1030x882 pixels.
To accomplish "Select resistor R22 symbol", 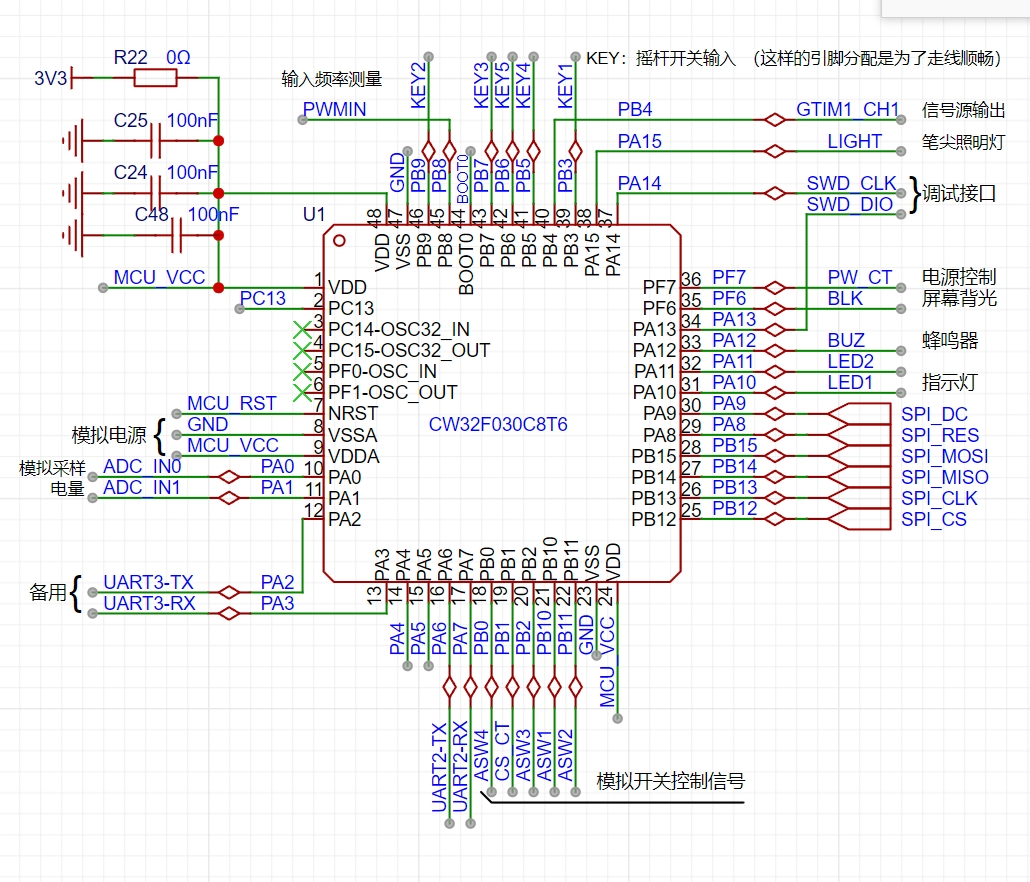I will 155,78.
